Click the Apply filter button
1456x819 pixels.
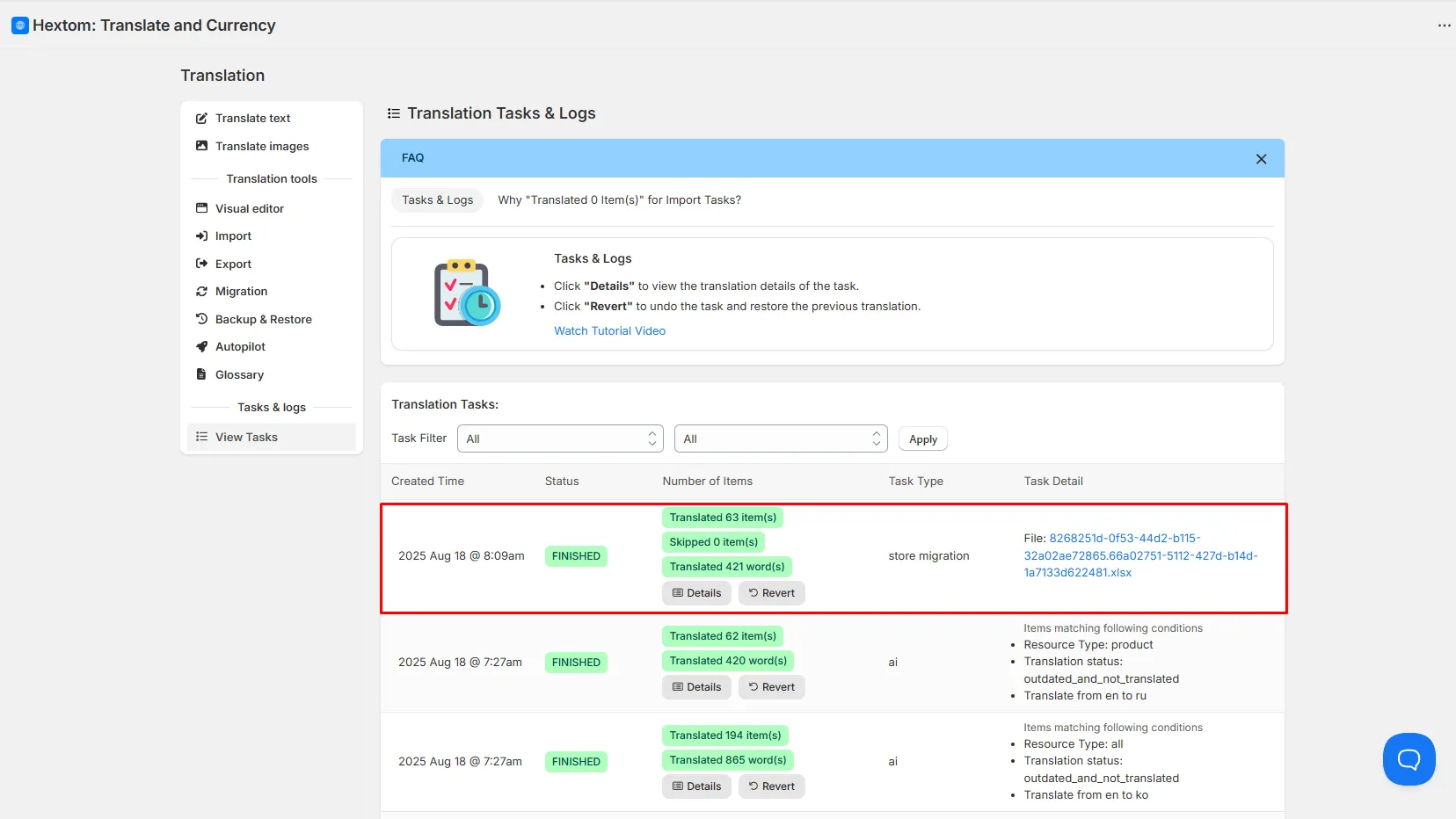pyautogui.click(x=922, y=439)
